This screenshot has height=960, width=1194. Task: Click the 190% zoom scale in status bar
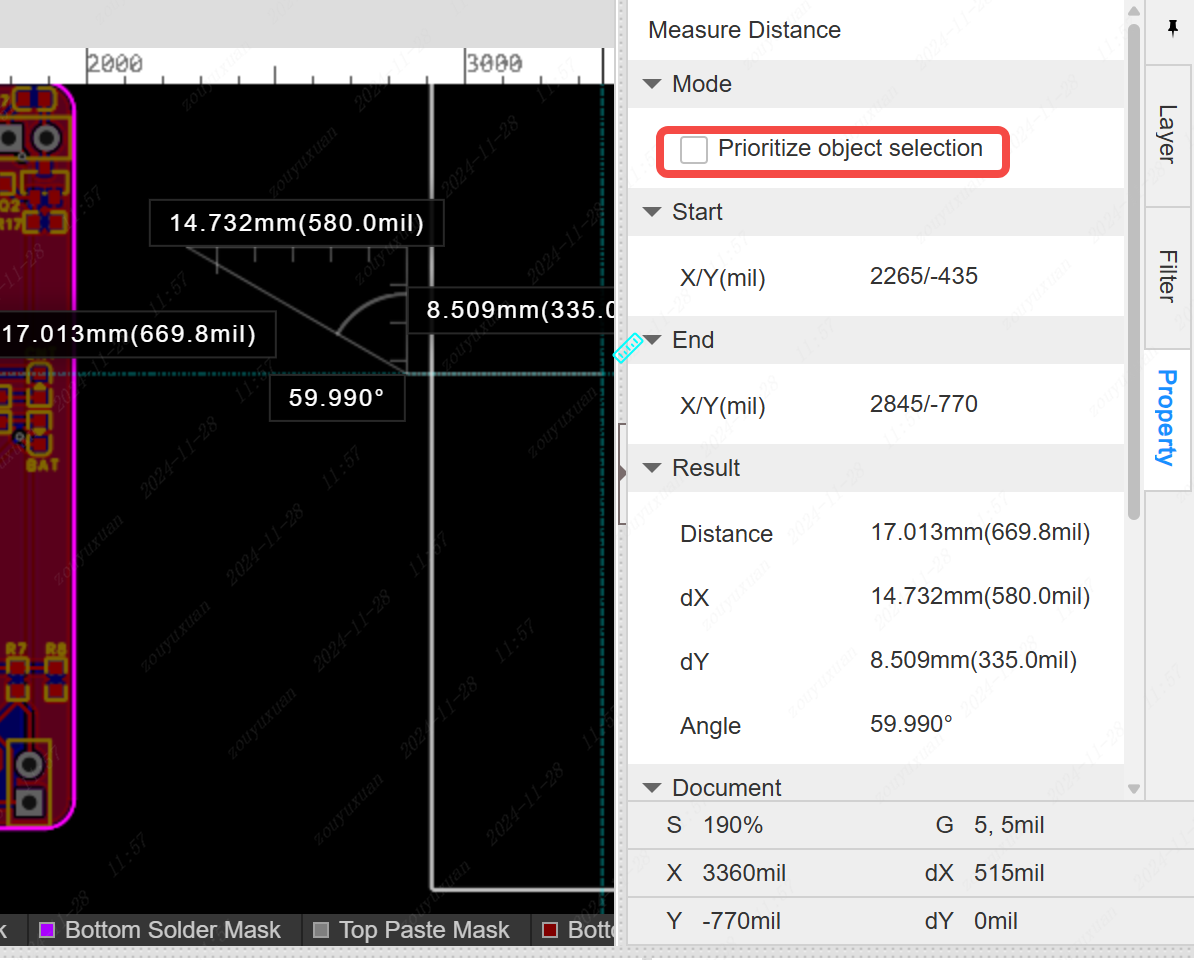click(732, 825)
